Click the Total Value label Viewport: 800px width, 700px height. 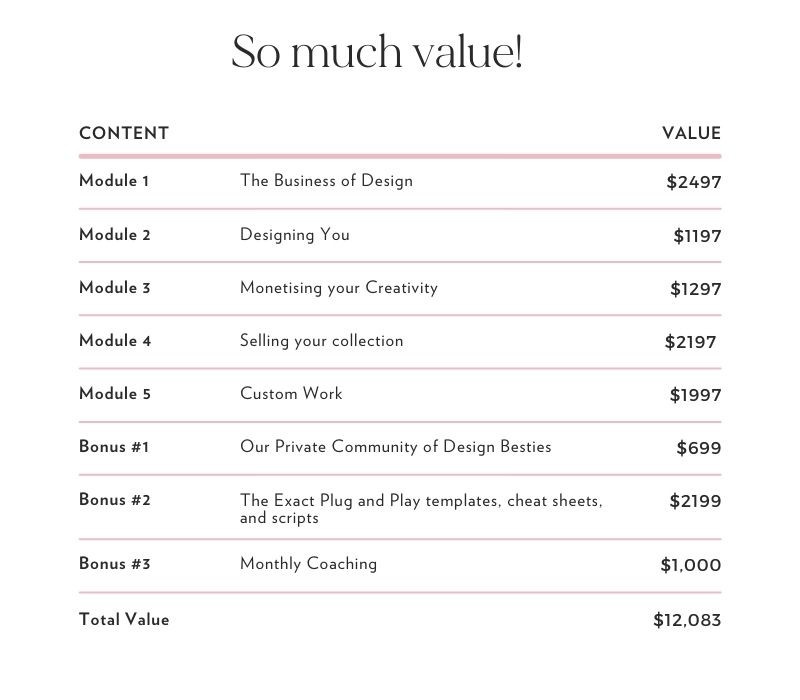(124, 620)
